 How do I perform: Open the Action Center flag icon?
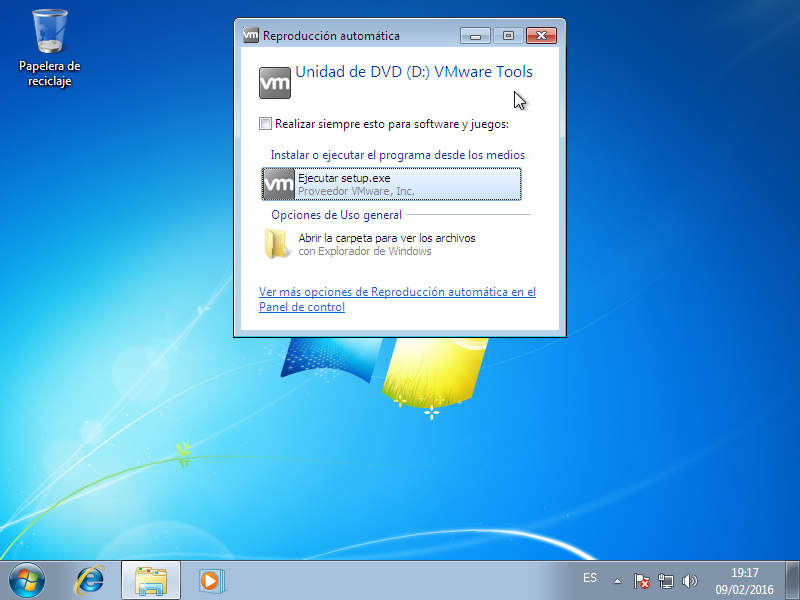coord(641,581)
